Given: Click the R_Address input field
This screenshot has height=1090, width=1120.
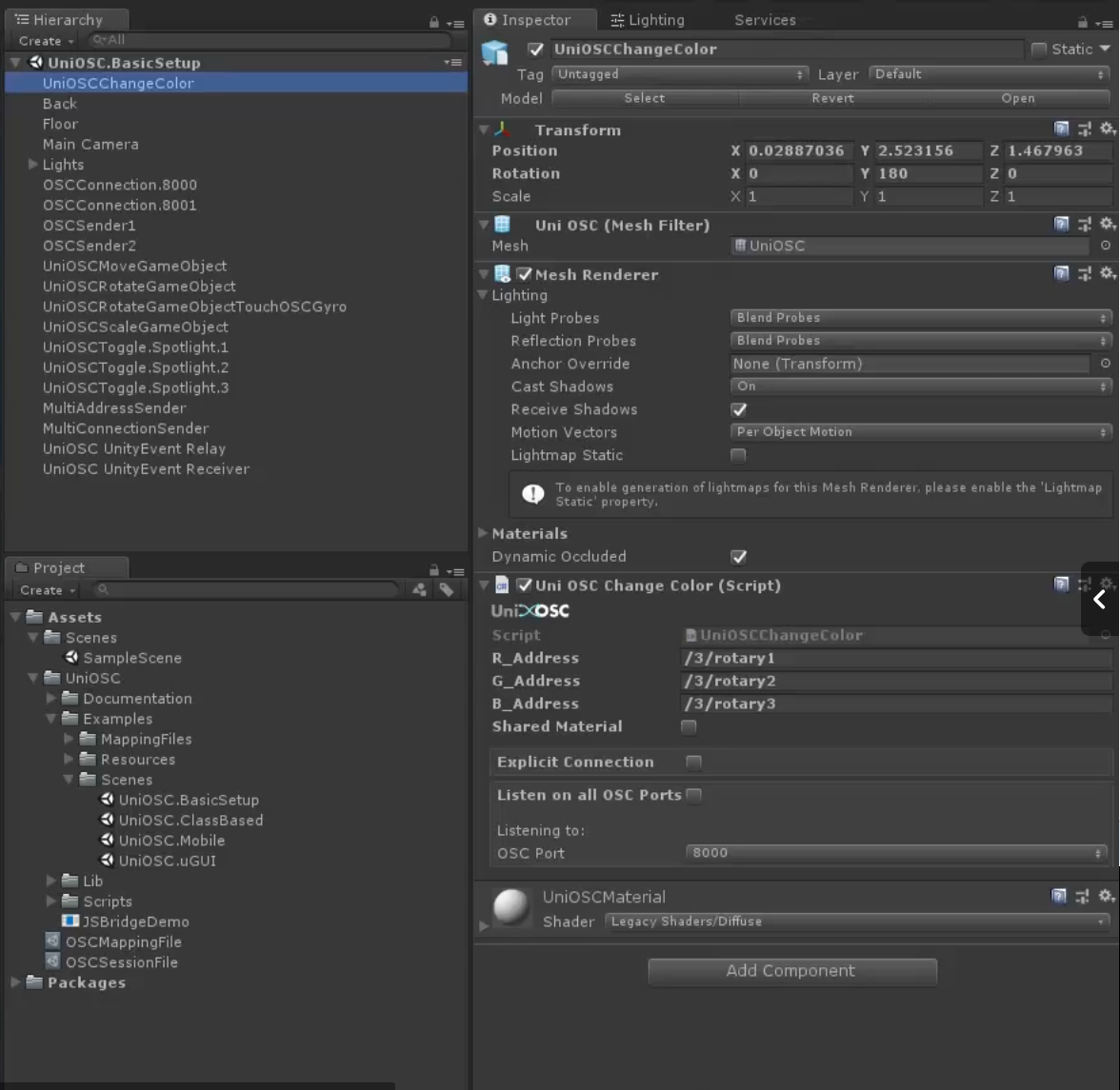Looking at the screenshot, I should click(x=895, y=658).
